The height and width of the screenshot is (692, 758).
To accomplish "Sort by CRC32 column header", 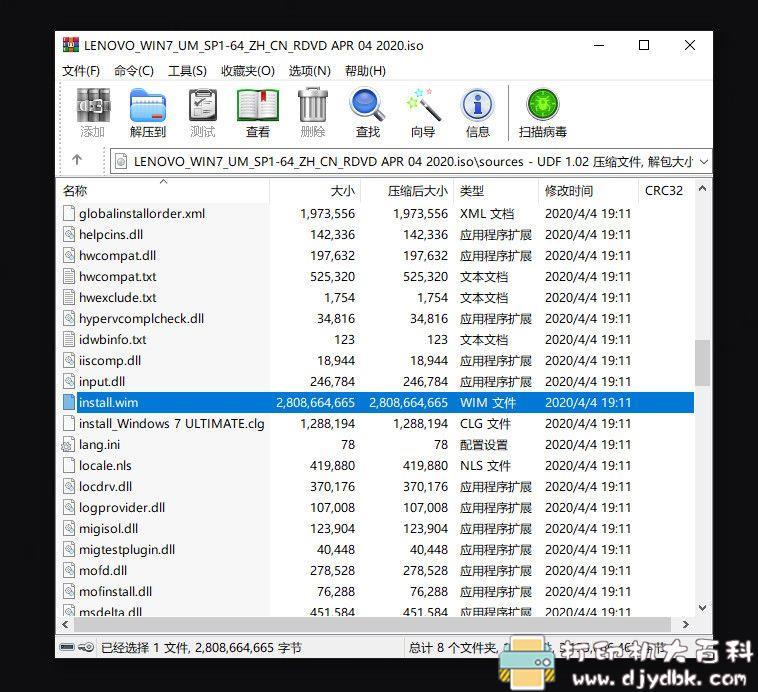I will point(666,191).
